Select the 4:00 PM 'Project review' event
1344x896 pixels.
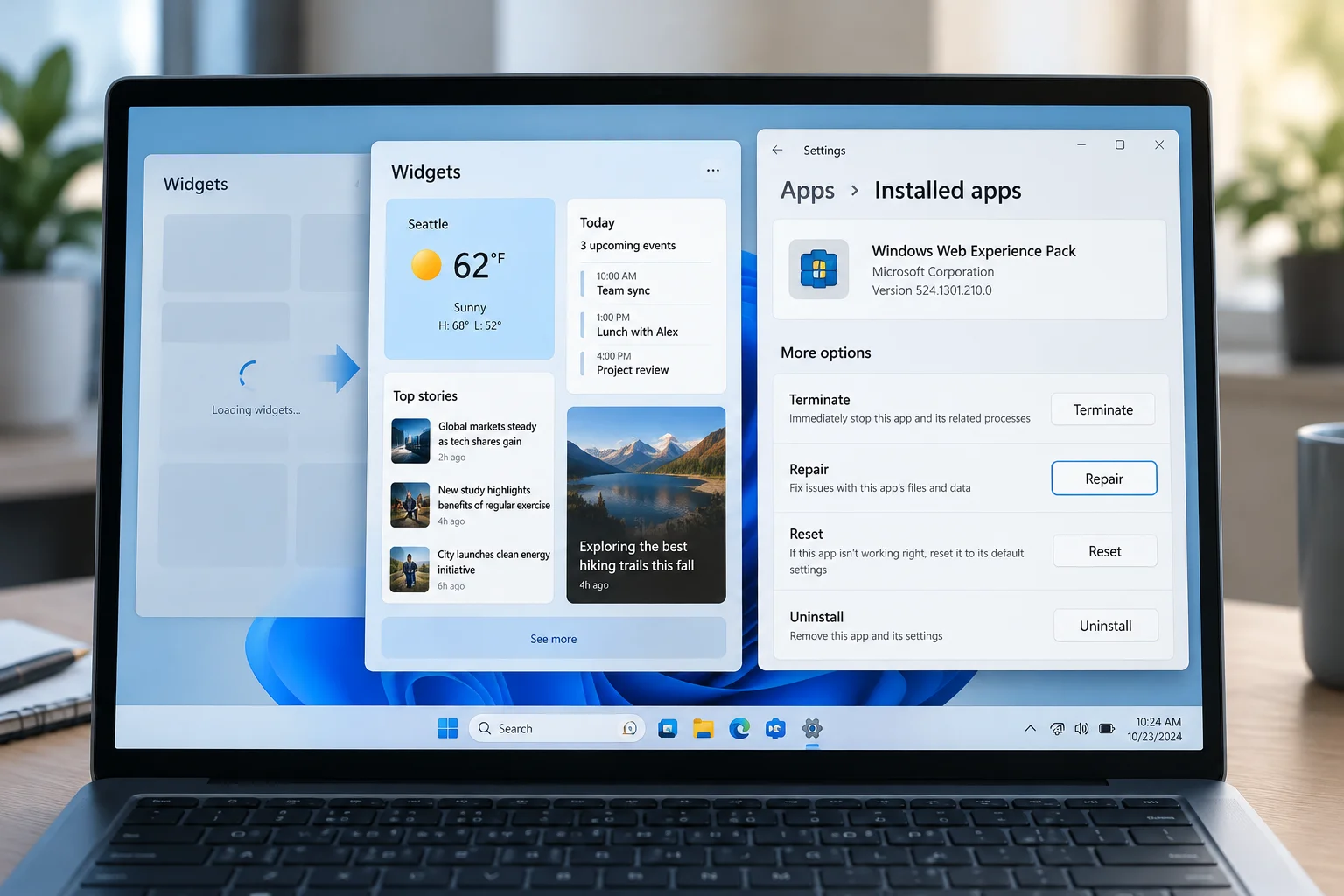pos(646,363)
